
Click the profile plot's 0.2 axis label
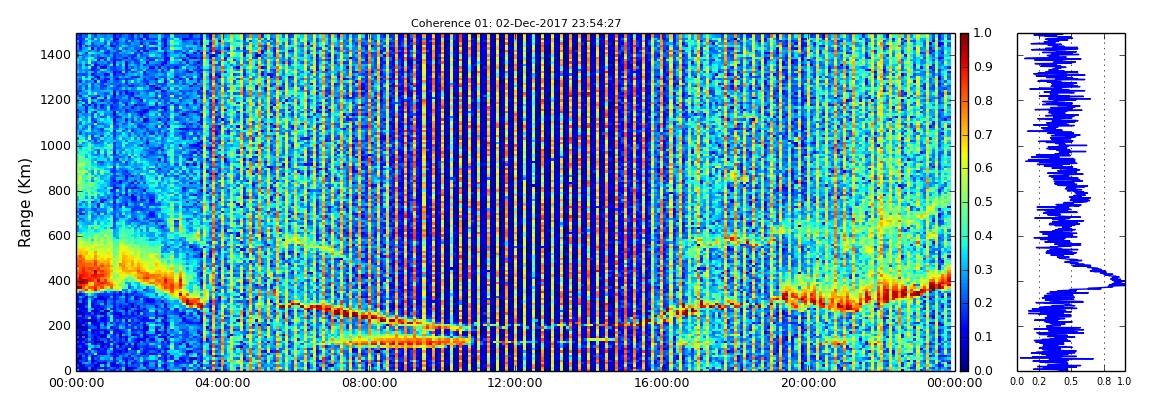(x=1039, y=381)
